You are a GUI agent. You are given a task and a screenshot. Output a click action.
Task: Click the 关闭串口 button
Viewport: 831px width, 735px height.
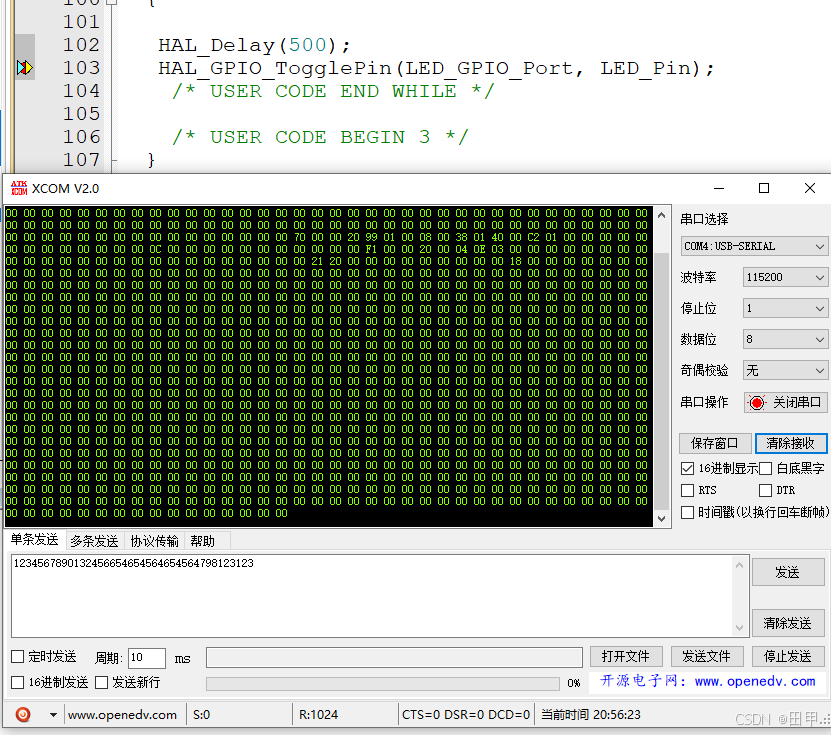pos(786,403)
